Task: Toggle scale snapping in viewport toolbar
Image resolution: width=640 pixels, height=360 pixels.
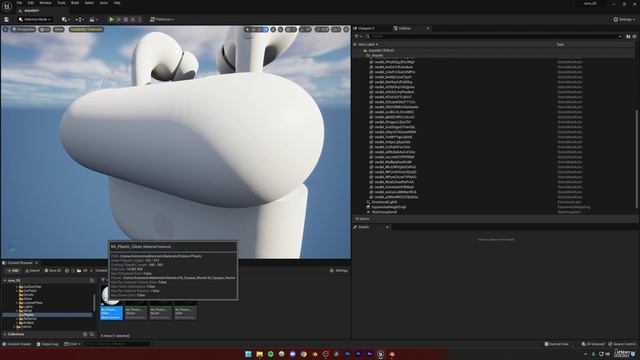Action: click(x=322, y=29)
